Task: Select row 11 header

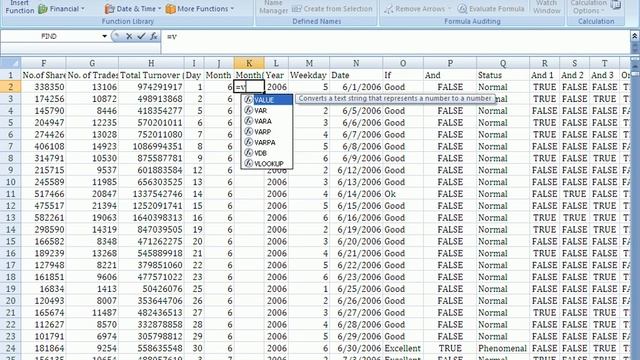Action: click(x=10, y=194)
